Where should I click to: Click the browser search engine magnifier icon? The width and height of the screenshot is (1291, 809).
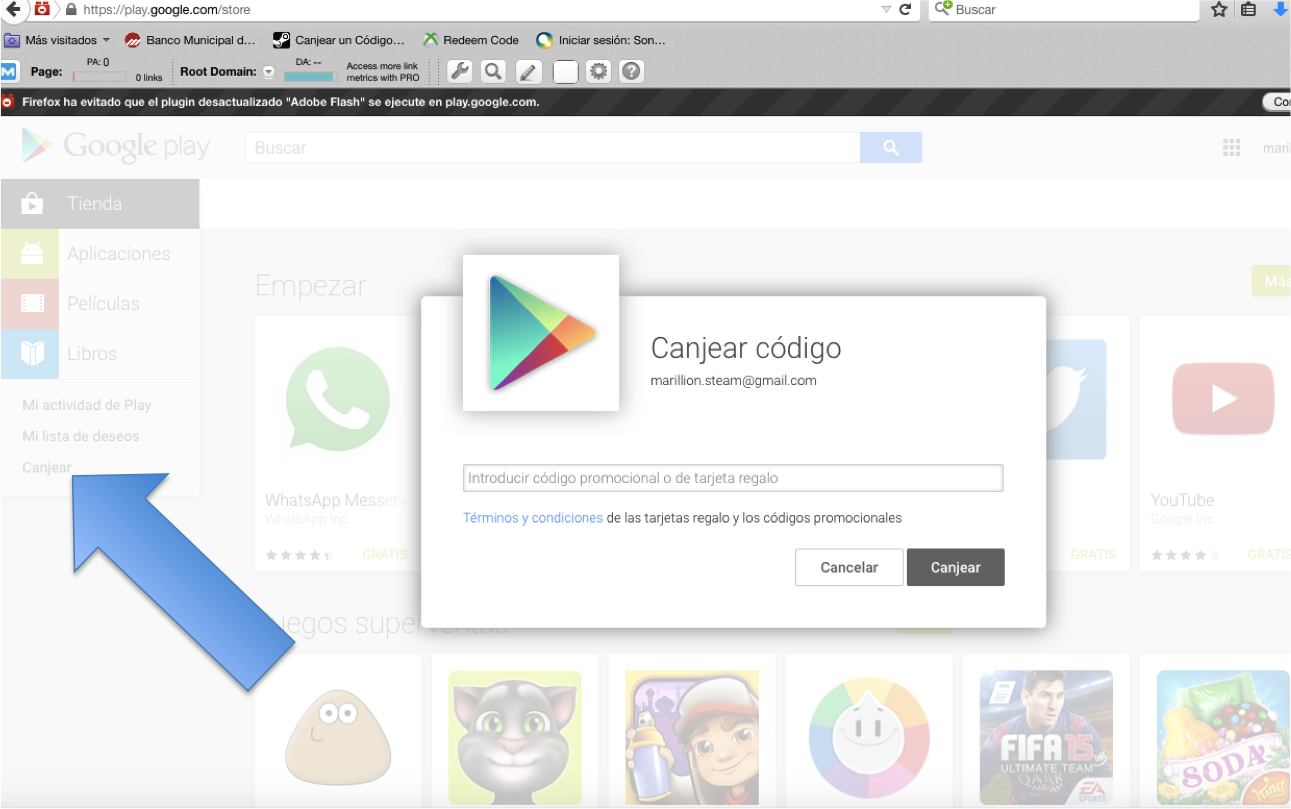[x=943, y=9]
